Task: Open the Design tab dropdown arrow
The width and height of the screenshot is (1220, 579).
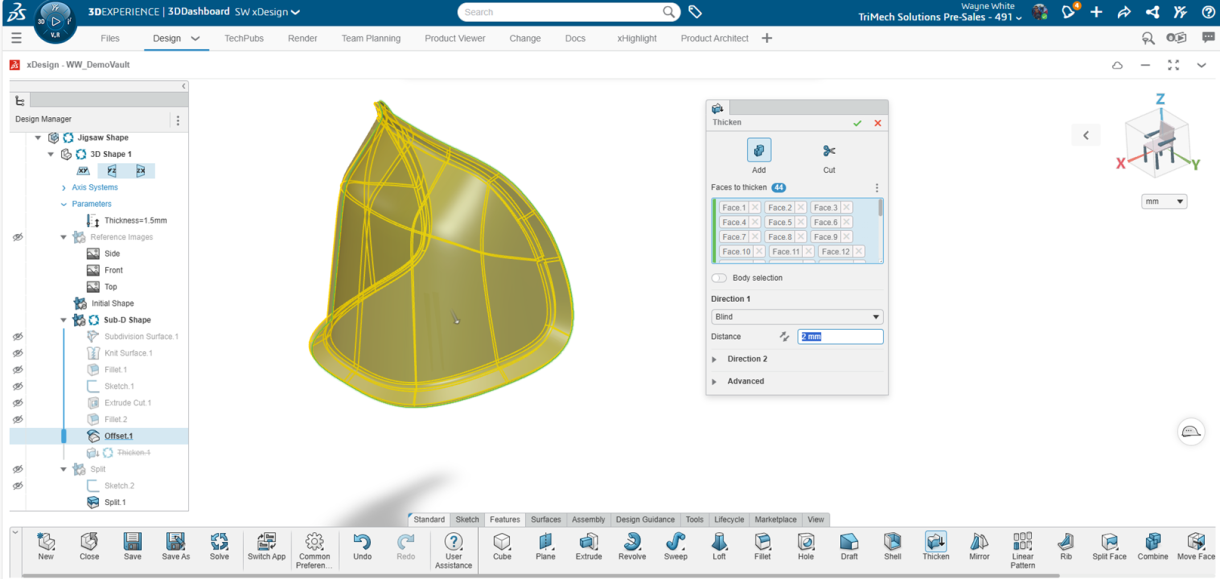Action: click(x=195, y=39)
